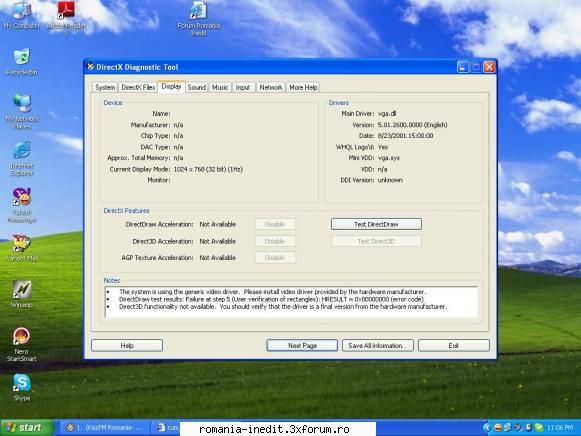
Task: Click the taskbar clock showing 11:06 PM
Action: tap(560, 428)
